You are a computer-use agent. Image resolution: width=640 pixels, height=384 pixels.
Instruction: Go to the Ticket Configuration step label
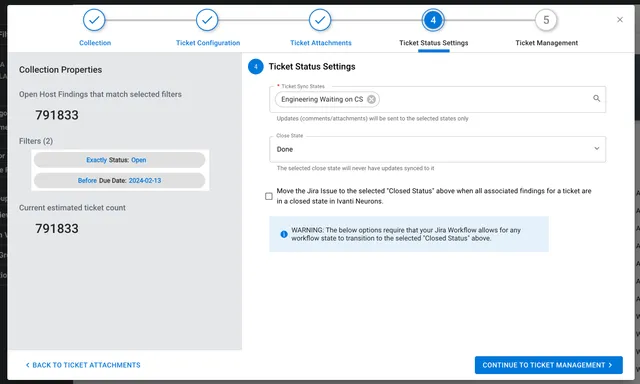tap(208, 43)
